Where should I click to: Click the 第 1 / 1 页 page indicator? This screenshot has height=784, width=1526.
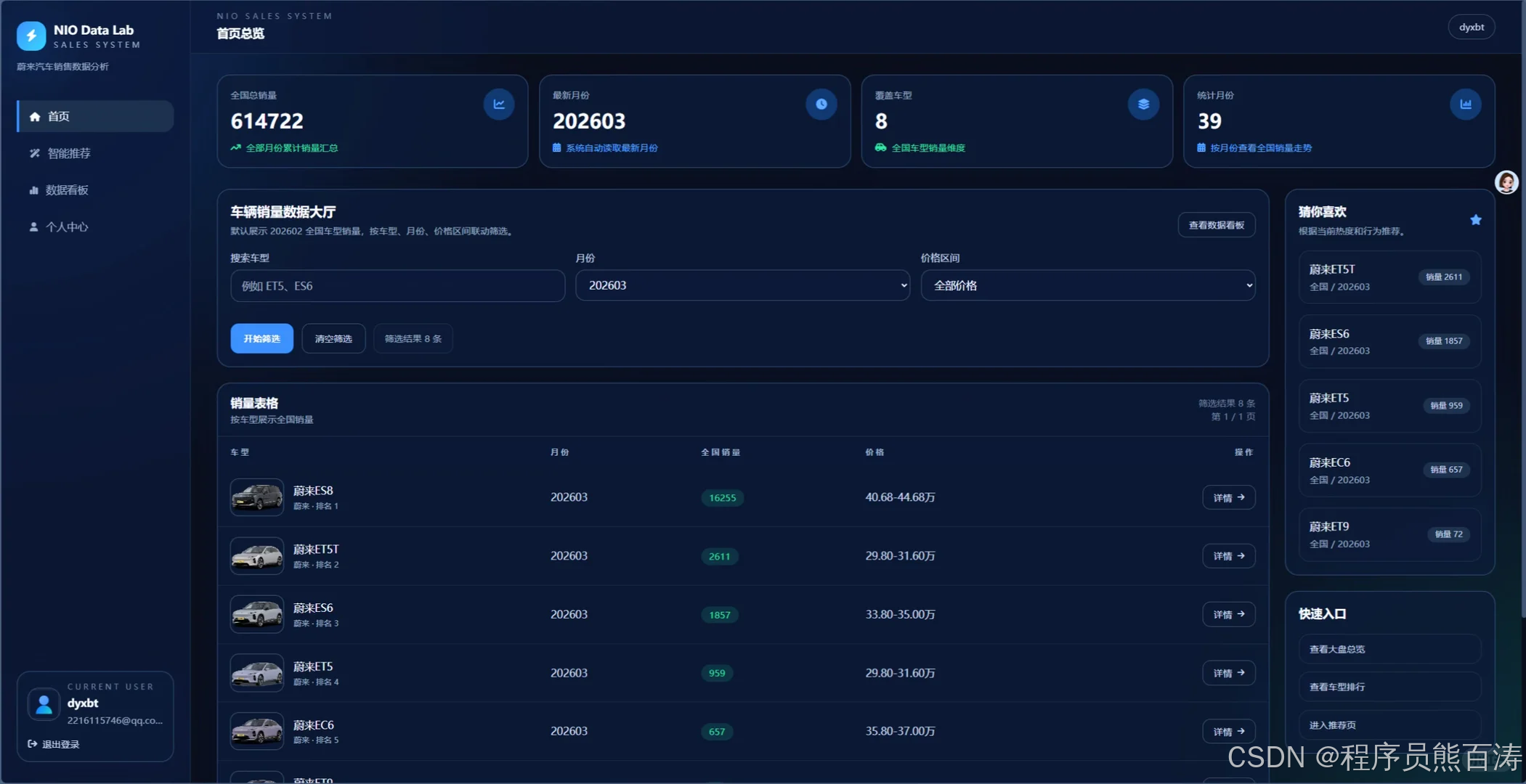click(1233, 417)
